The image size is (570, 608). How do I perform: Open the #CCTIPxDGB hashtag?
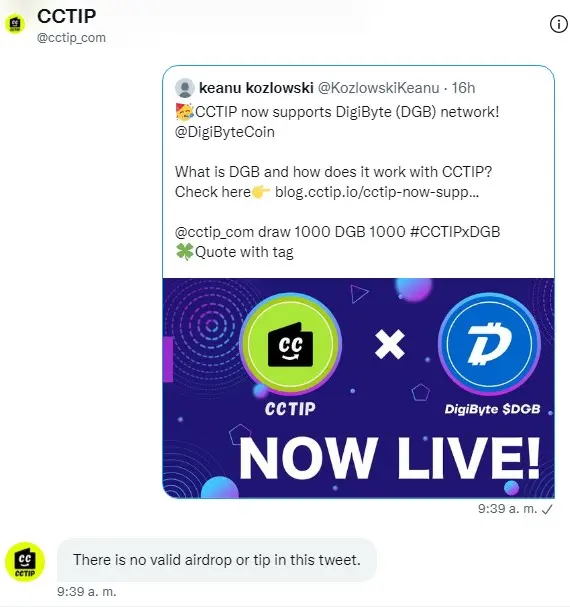(455, 232)
